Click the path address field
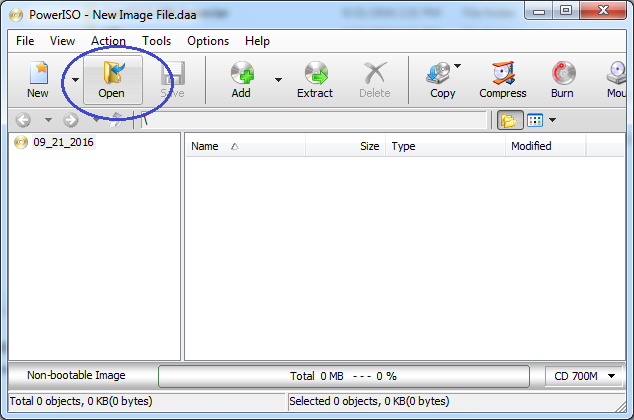Viewport: 634px width, 420px height. point(313,120)
